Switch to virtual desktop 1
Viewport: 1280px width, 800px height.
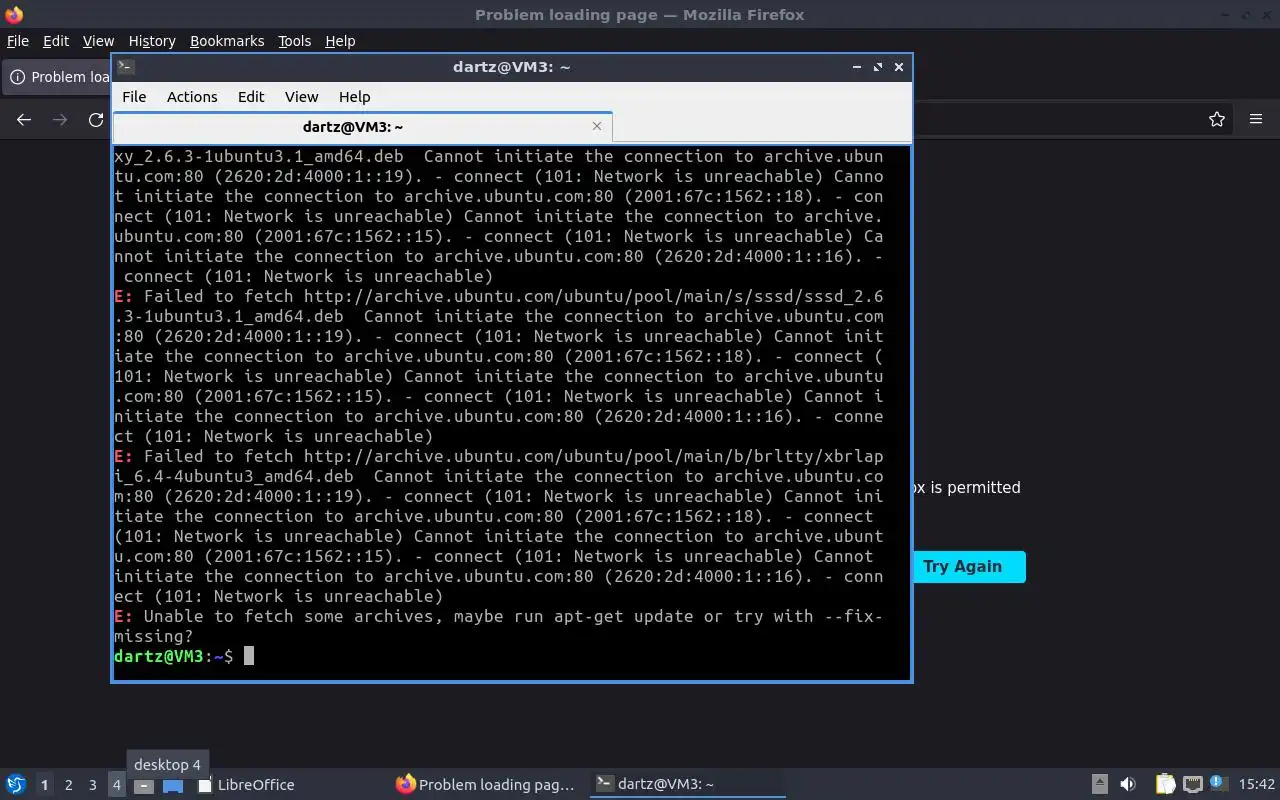coord(44,785)
